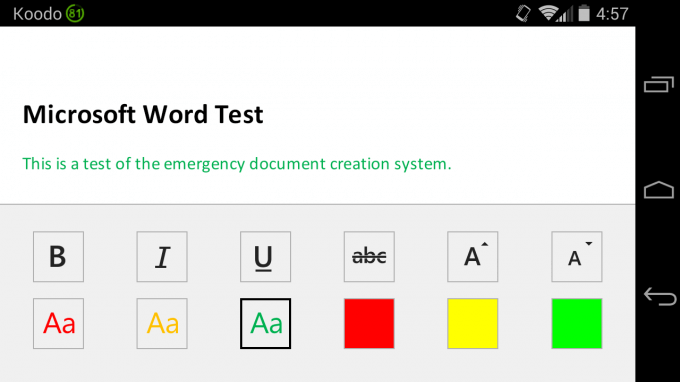Toggle Underline formatting button
The width and height of the screenshot is (680, 382).
(x=265, y=257)
